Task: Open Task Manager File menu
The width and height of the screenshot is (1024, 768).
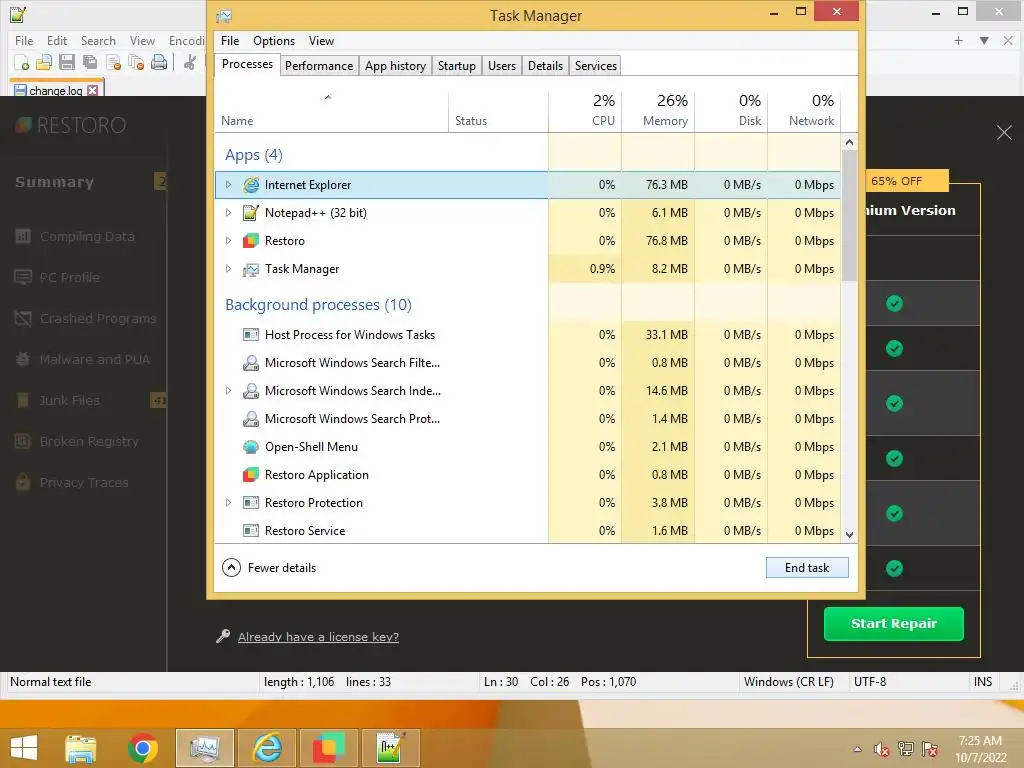Action: (230, 40)
